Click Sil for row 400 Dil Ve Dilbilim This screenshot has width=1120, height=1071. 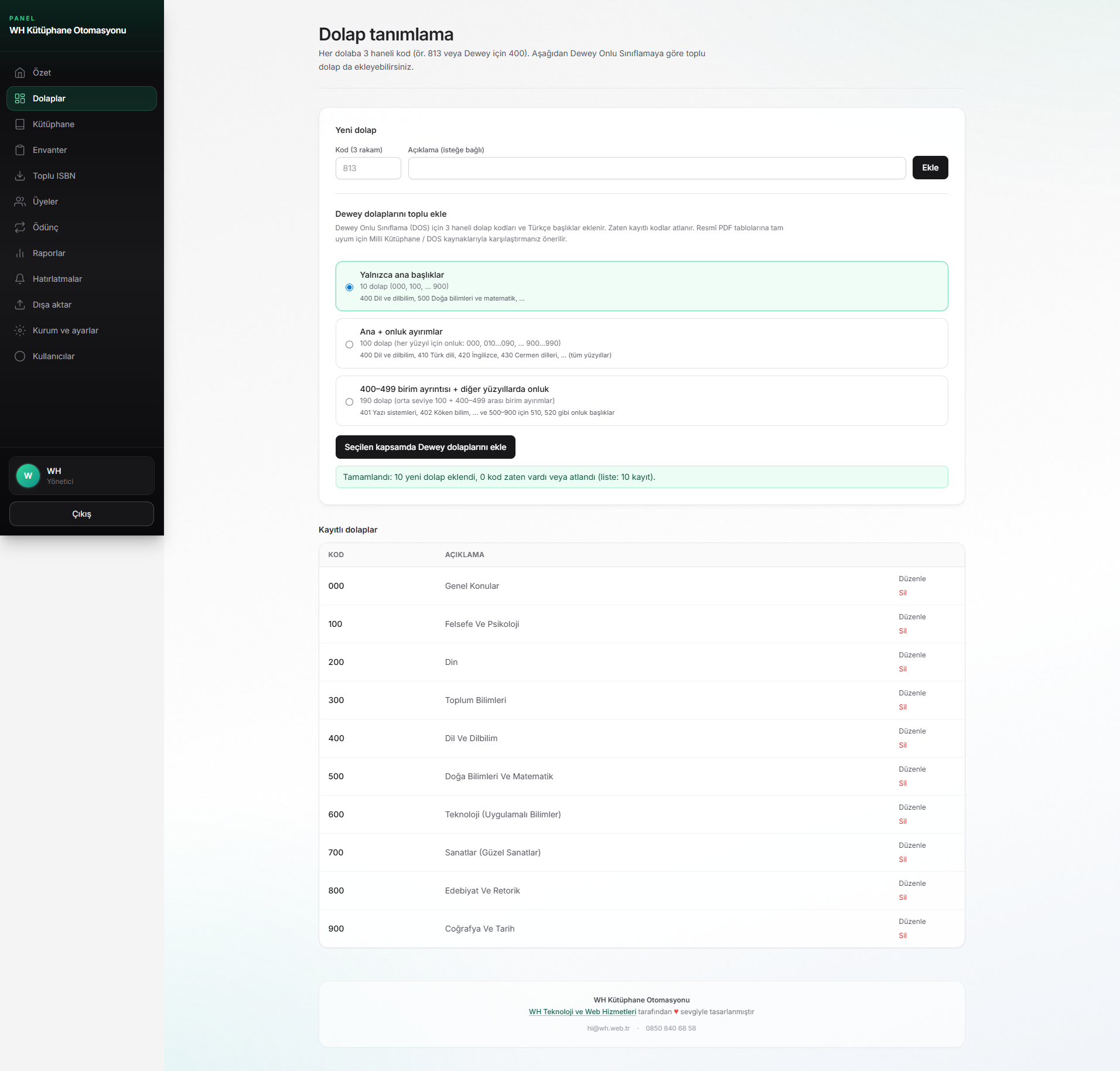click(x=903, y=745)
